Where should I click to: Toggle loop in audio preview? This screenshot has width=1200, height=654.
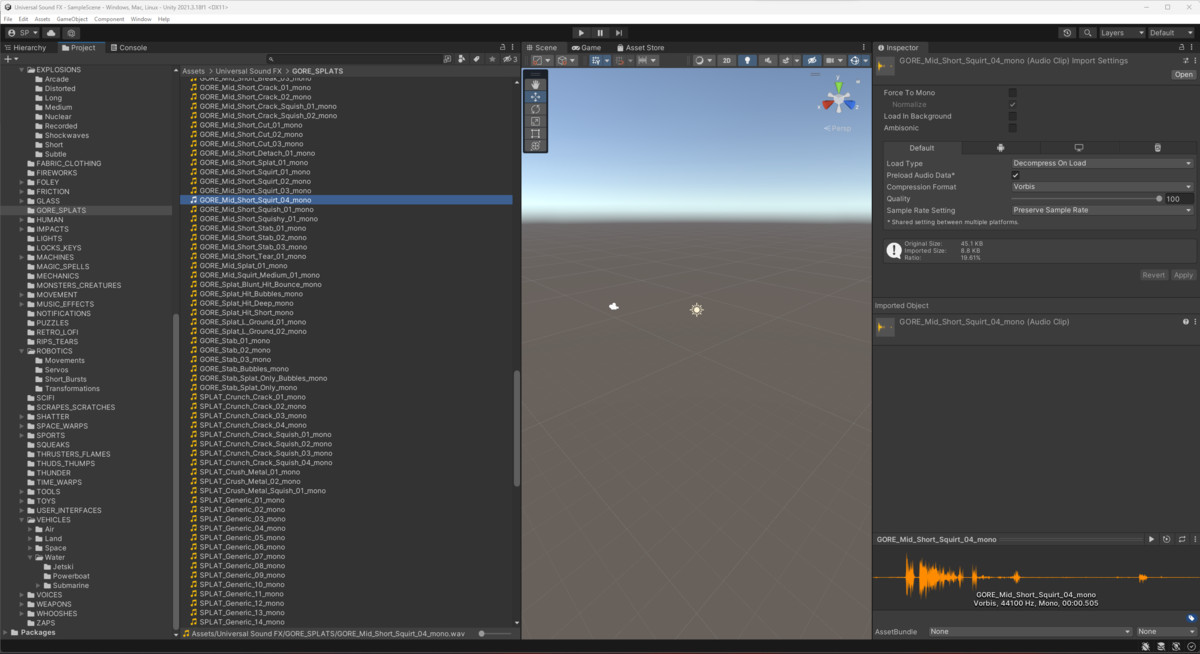(1181, 539)
